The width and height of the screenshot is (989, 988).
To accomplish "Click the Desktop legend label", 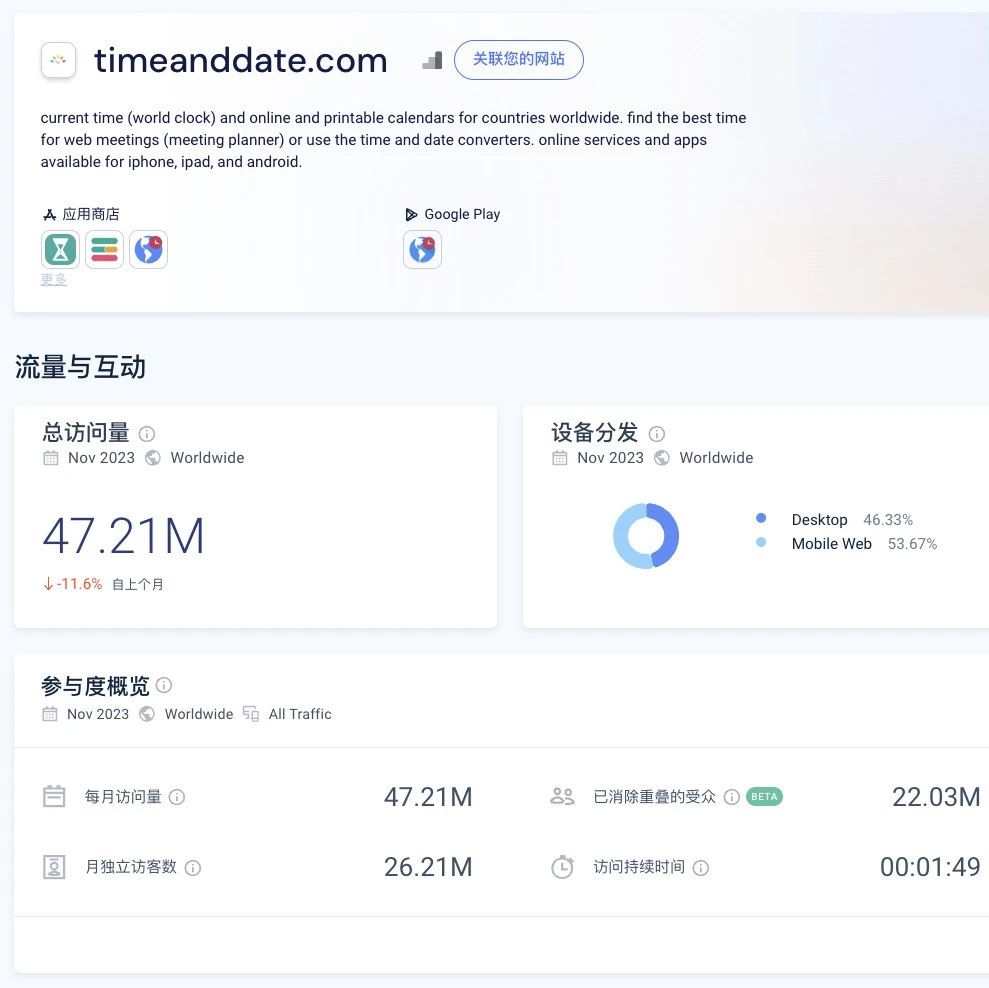I will click(819, 520).
